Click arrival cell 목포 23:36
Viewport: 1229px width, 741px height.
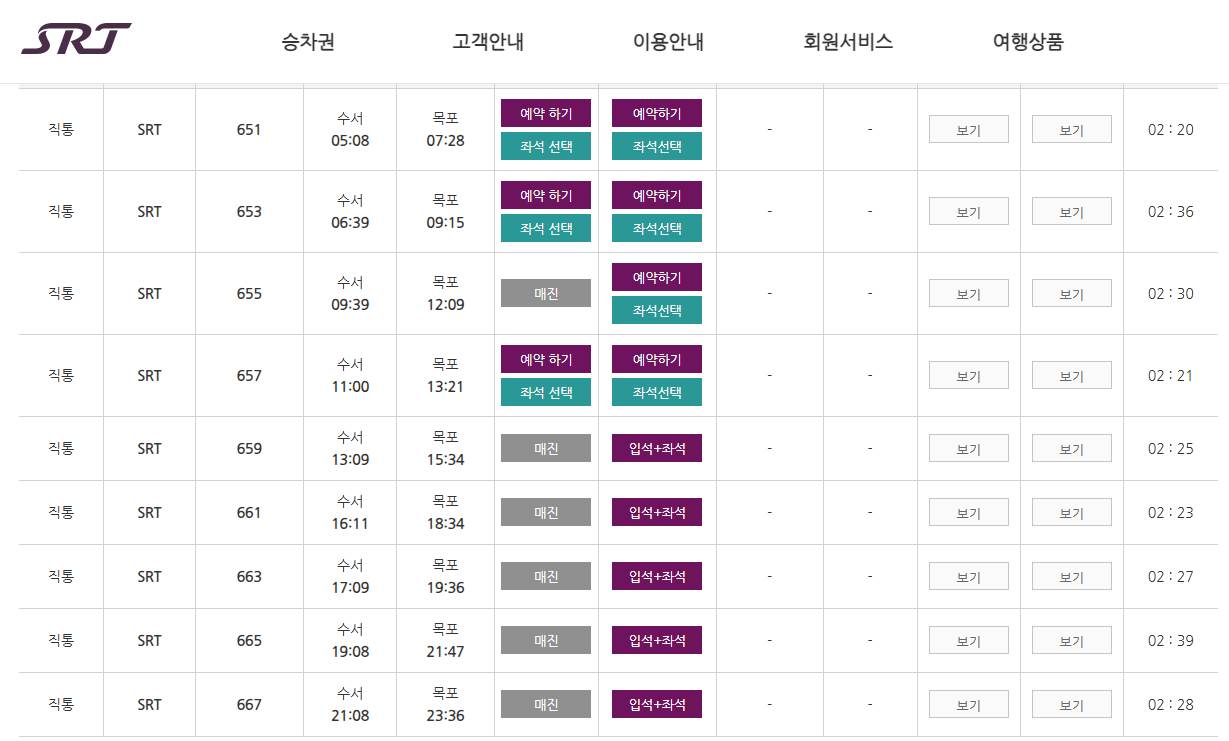tap(446, 704)
